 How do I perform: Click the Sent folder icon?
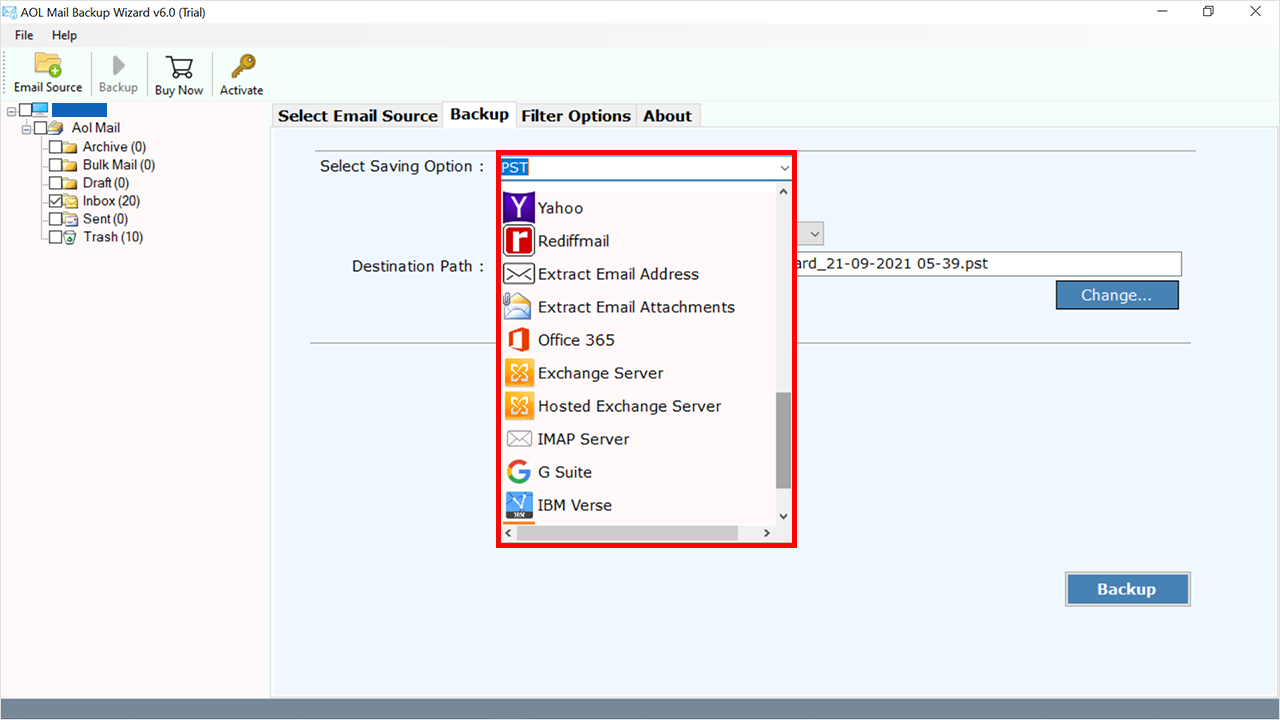(70, 219)
